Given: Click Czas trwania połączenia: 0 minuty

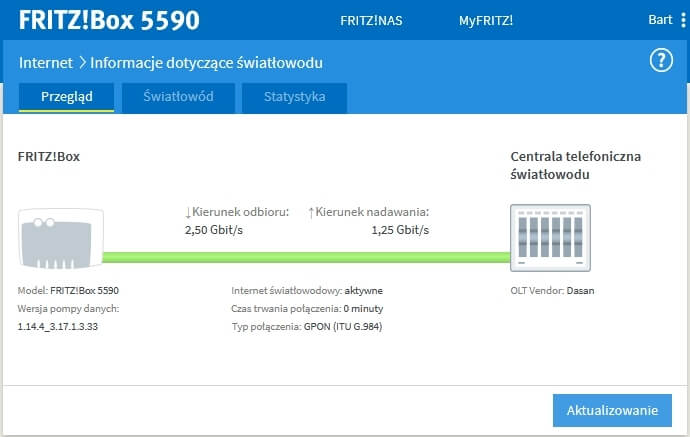Looking at the screenshot, I should tap(307, 308).
